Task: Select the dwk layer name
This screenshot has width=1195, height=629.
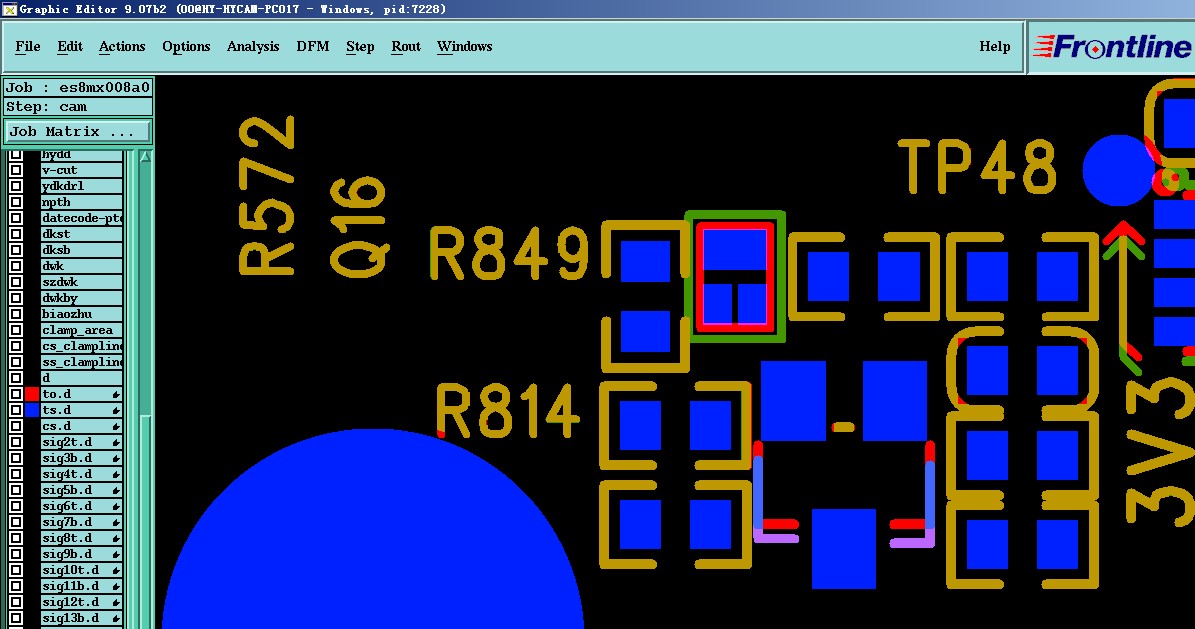Action: tap(82, 266)
